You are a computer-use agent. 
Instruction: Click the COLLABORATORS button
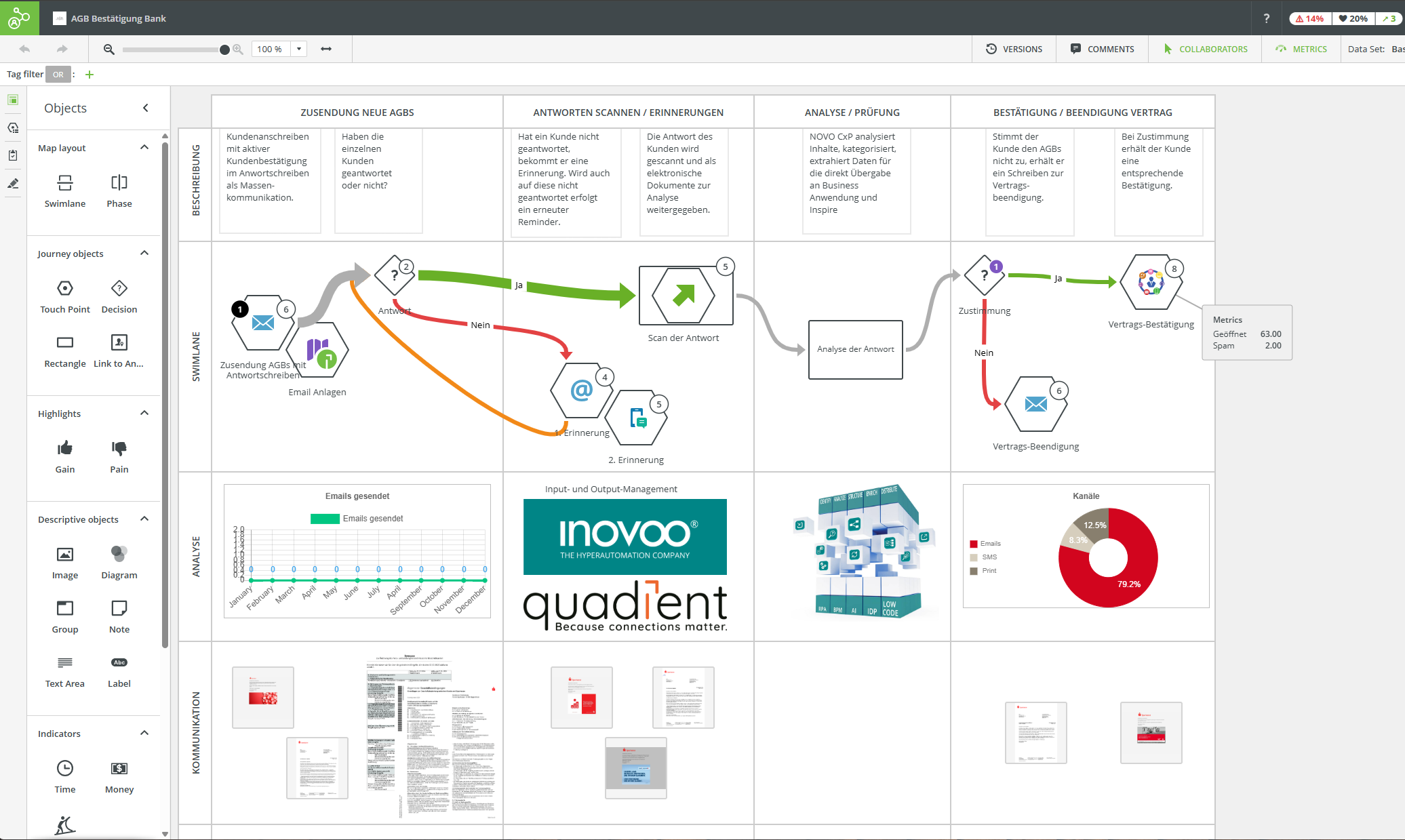1205,49
